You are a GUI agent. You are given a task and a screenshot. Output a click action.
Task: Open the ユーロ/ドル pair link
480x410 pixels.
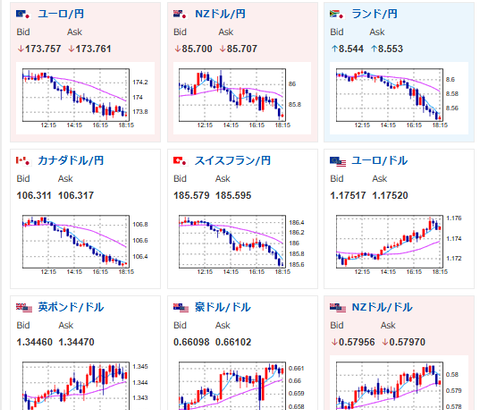tap(380, 161)
